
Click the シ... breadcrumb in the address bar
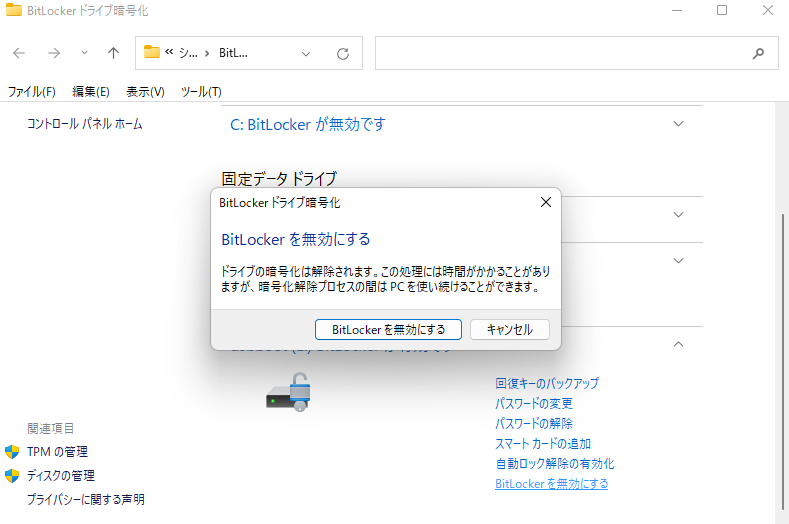coord(188,53)
